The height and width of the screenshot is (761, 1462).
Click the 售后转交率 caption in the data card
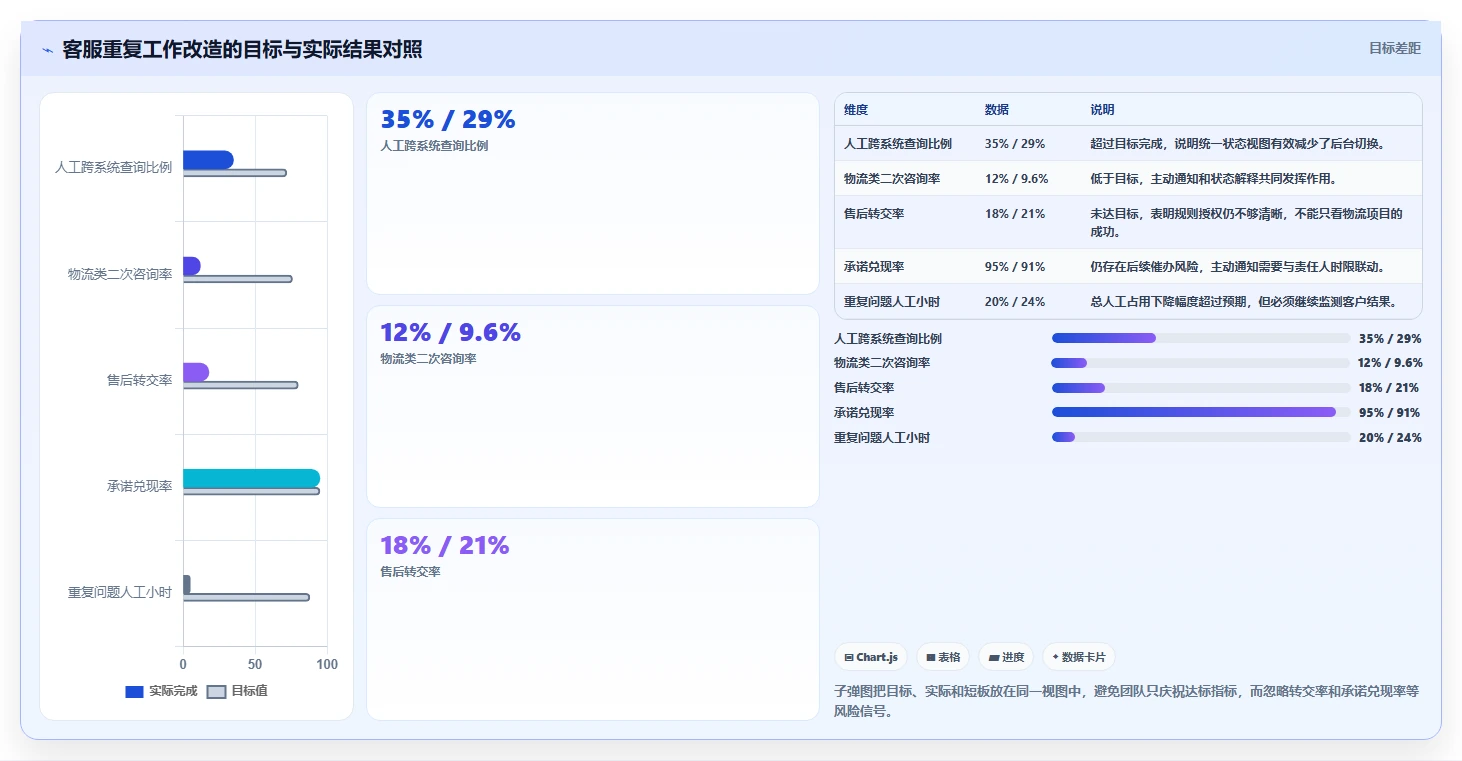click(410, 572)
